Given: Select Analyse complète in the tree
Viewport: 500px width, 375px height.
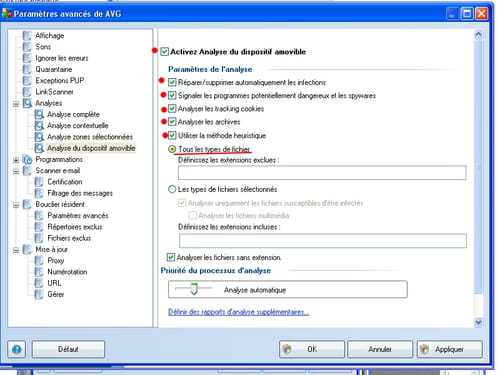Looking at the screenshot, I should tap(73, 114).
